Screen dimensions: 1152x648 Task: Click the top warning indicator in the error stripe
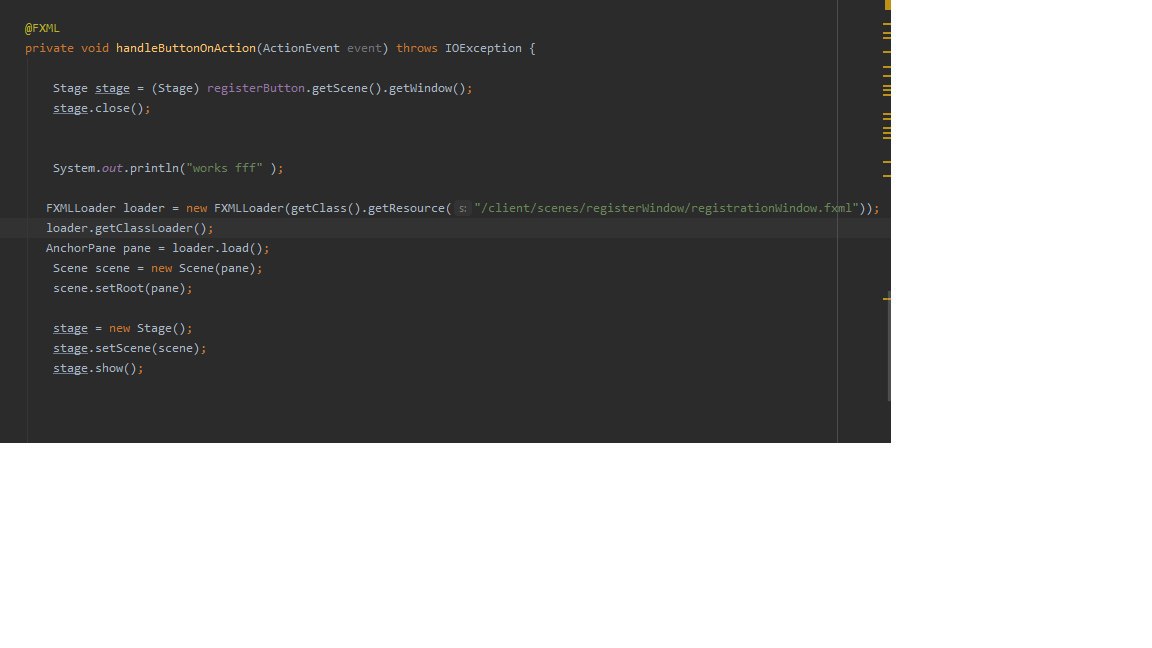tap(888, 5)
